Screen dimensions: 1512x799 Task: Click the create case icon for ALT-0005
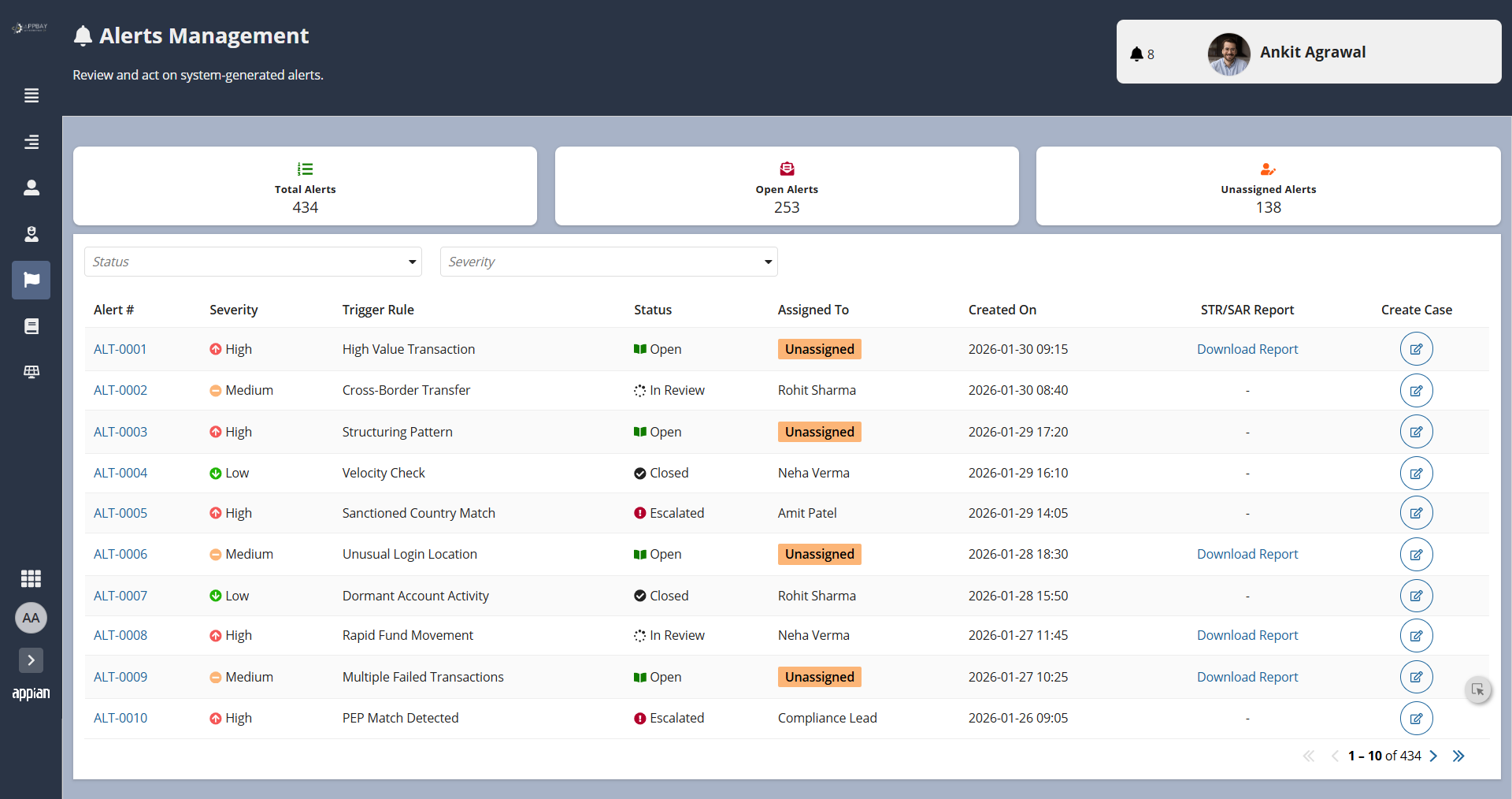click(1416, 513)
